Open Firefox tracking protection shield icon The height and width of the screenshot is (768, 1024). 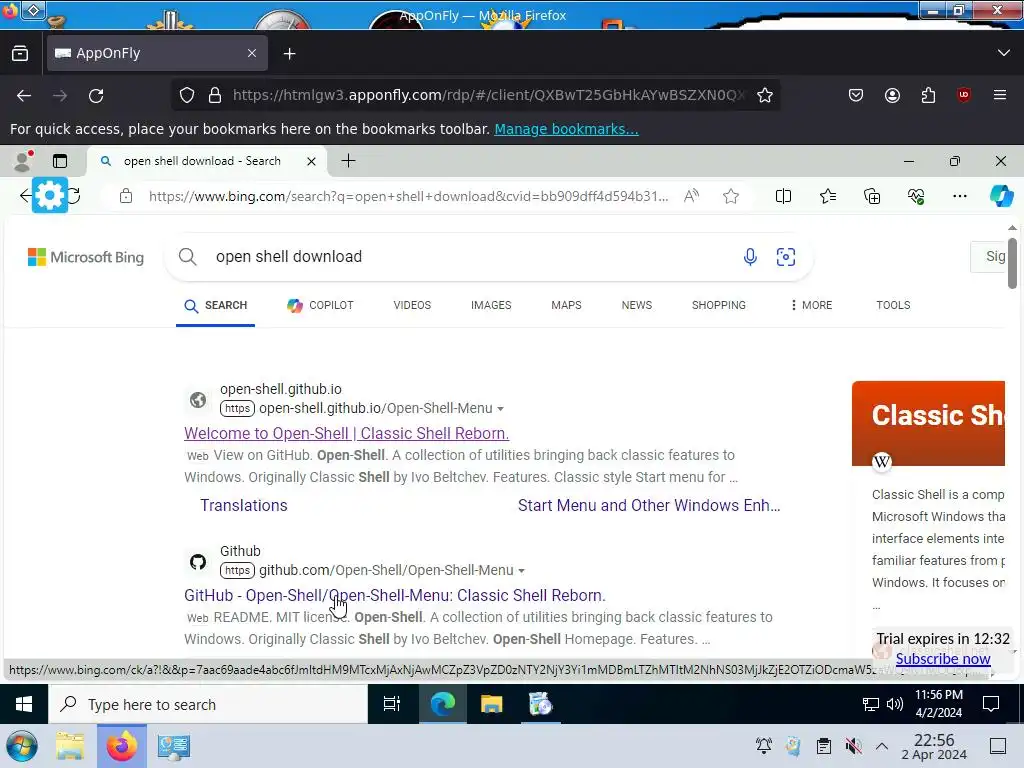pos(187,95)
